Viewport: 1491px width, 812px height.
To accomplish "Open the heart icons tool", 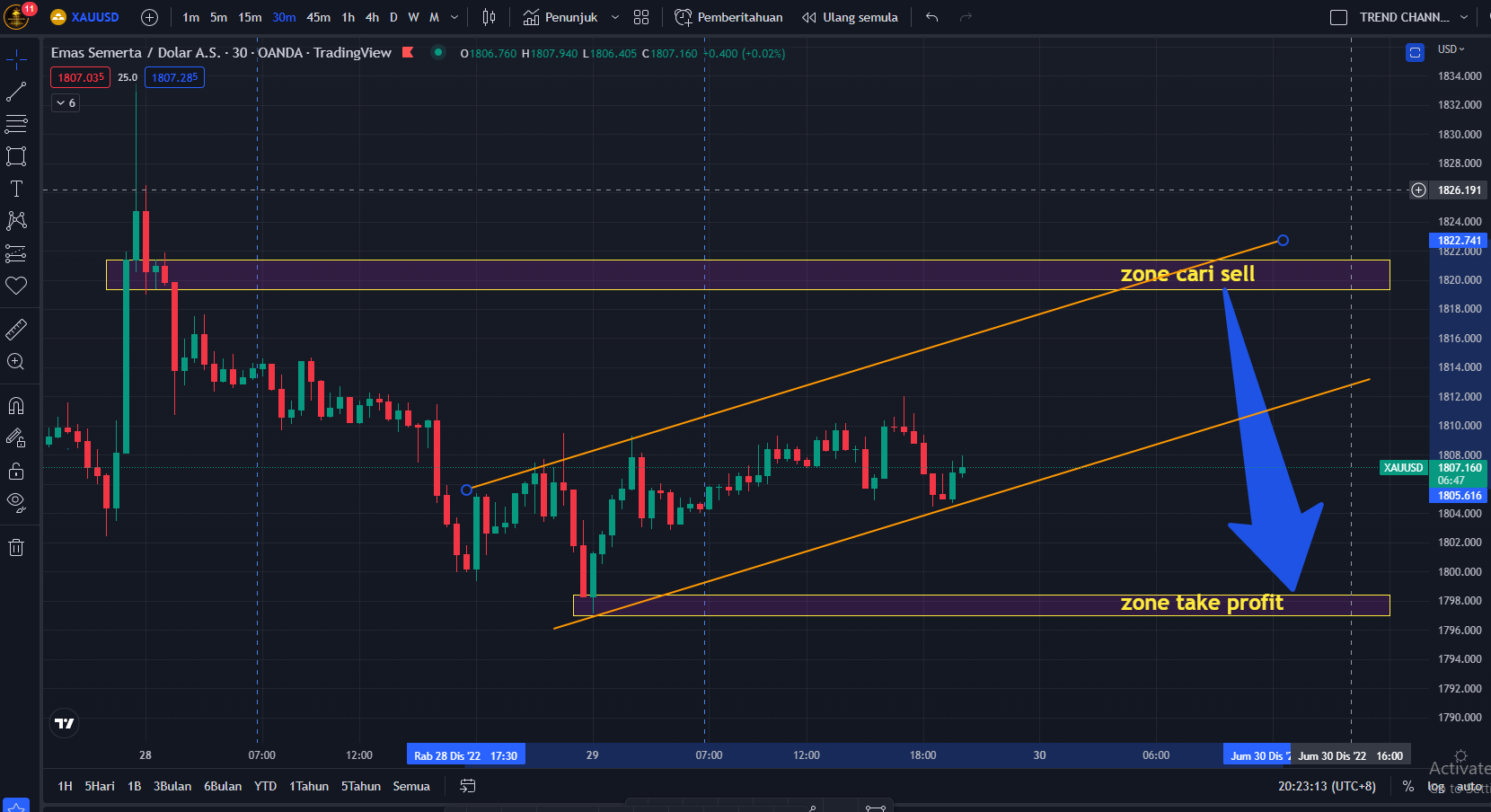I will coord(16,286).
